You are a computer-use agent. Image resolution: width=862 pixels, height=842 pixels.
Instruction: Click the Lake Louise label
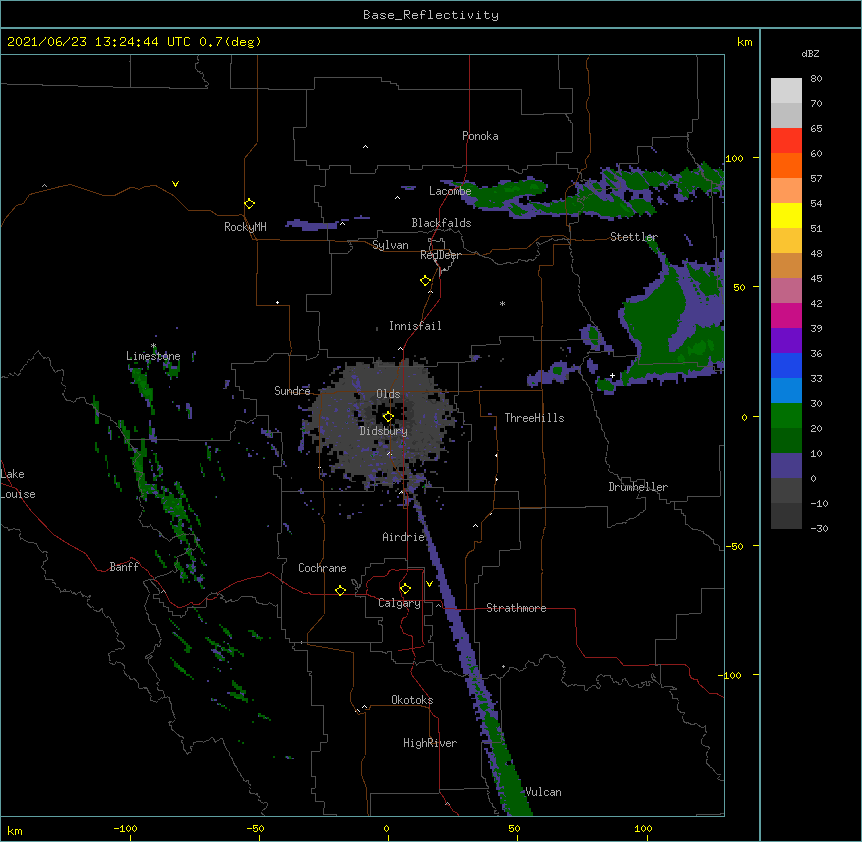coord(18,484)
